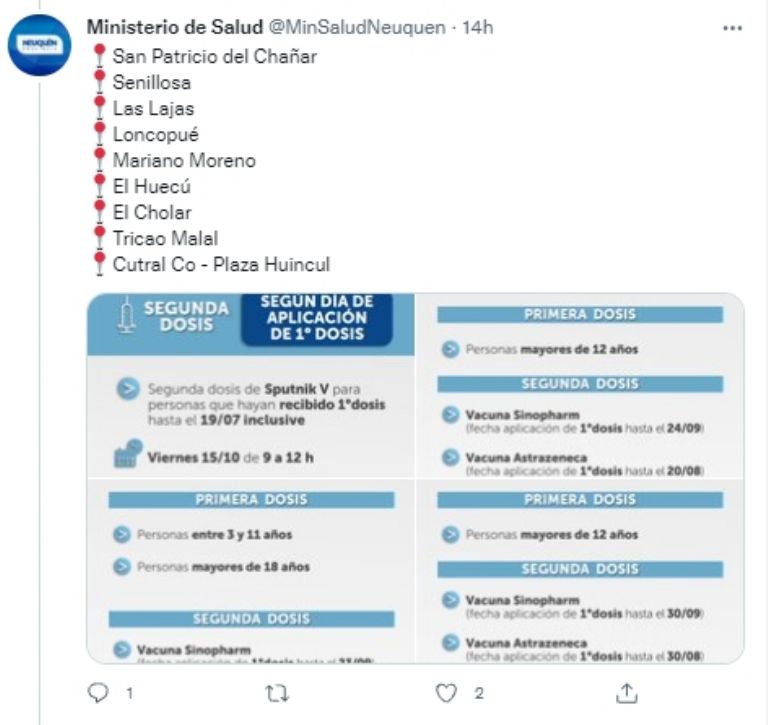Viewport: 768px width, 725px height.
Task: Open the bottom-right image with 30/09 Sinopharm date
Action: click(x=580, y=571)
